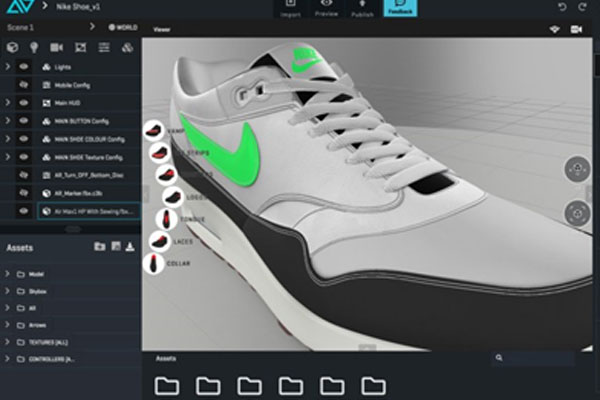Expand the MAIN SHOE COLOUR Config node
Image resolution: width=600 pixels, height=400 pixels.
tap(8, 139)
